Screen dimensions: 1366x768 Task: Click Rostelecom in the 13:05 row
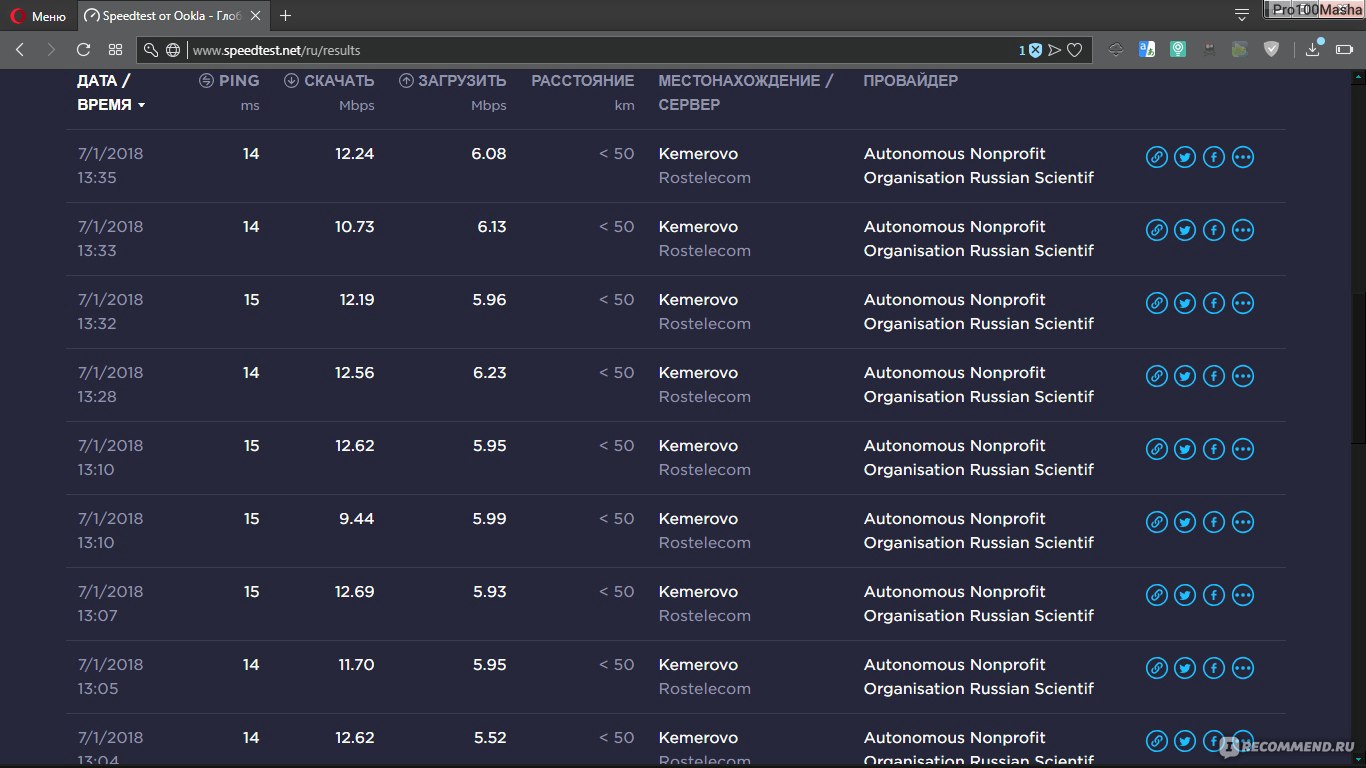[704, 689]
